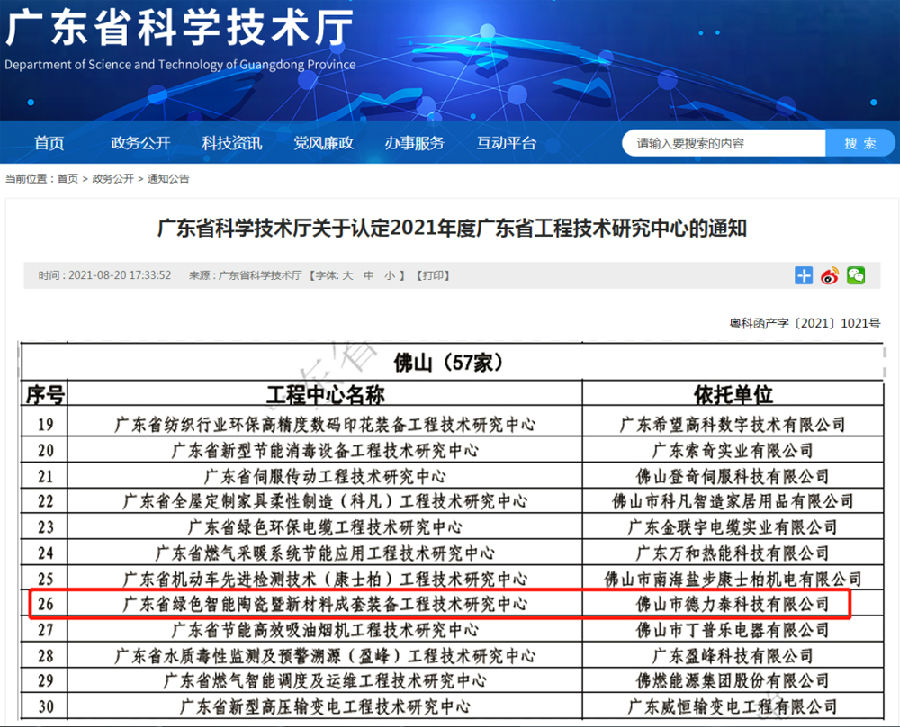Screen dimensions: 900x727
Task: Click the 政务公开 breadcrumb link
Action: click(x=113, y=179)
